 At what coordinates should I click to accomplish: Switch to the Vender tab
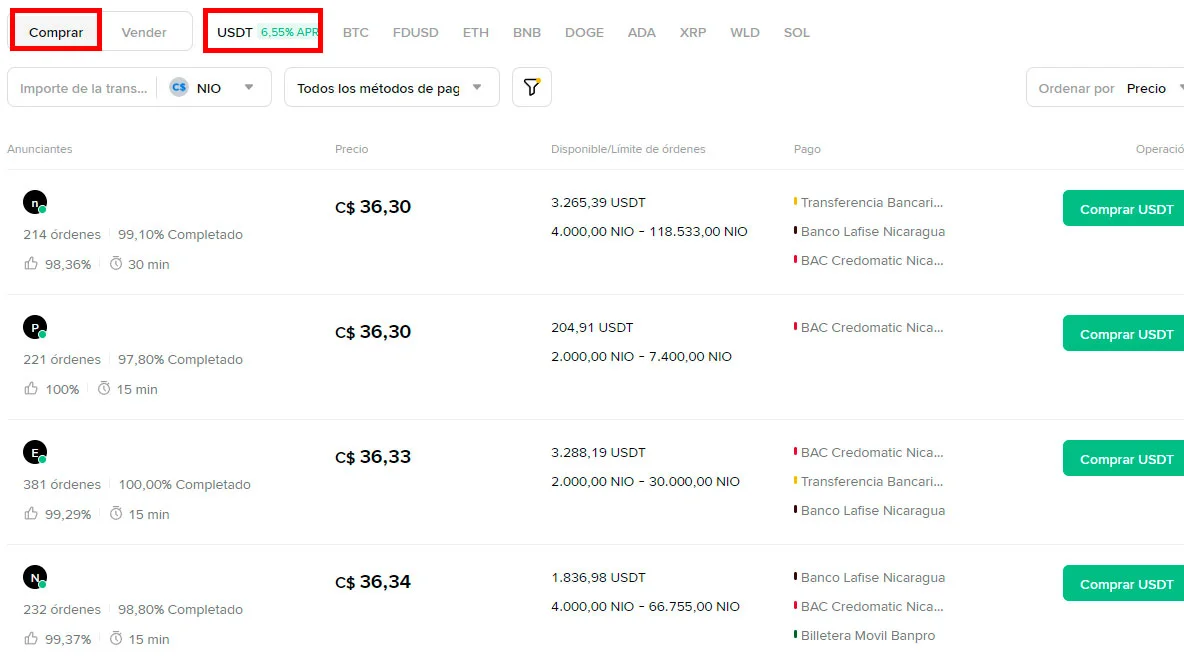[x=143, y=32]
